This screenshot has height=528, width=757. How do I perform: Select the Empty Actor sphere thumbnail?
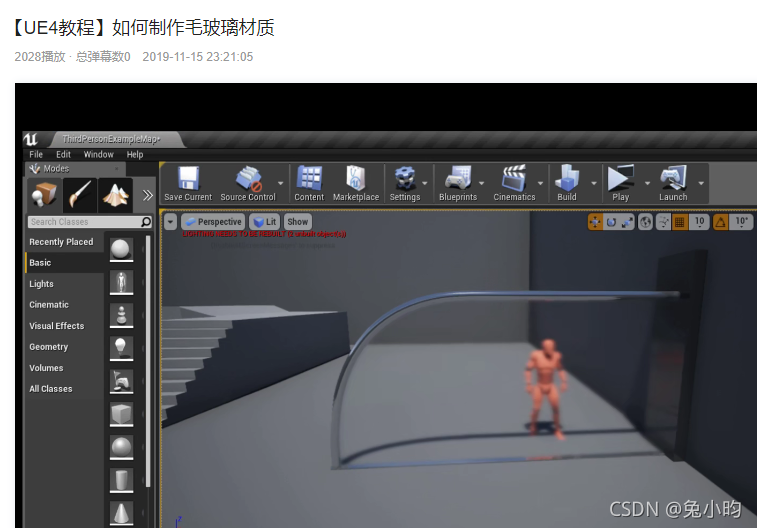coord(121,250)
